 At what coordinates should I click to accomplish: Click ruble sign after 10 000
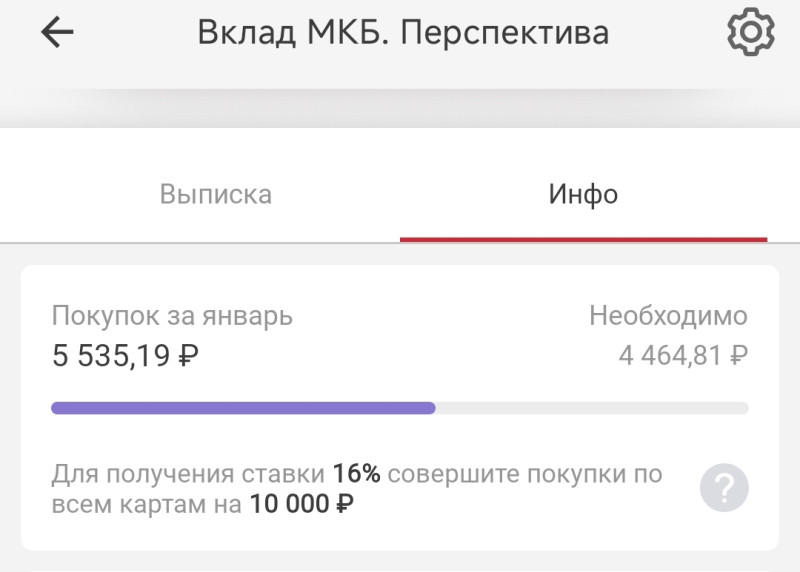pos(342,505)
